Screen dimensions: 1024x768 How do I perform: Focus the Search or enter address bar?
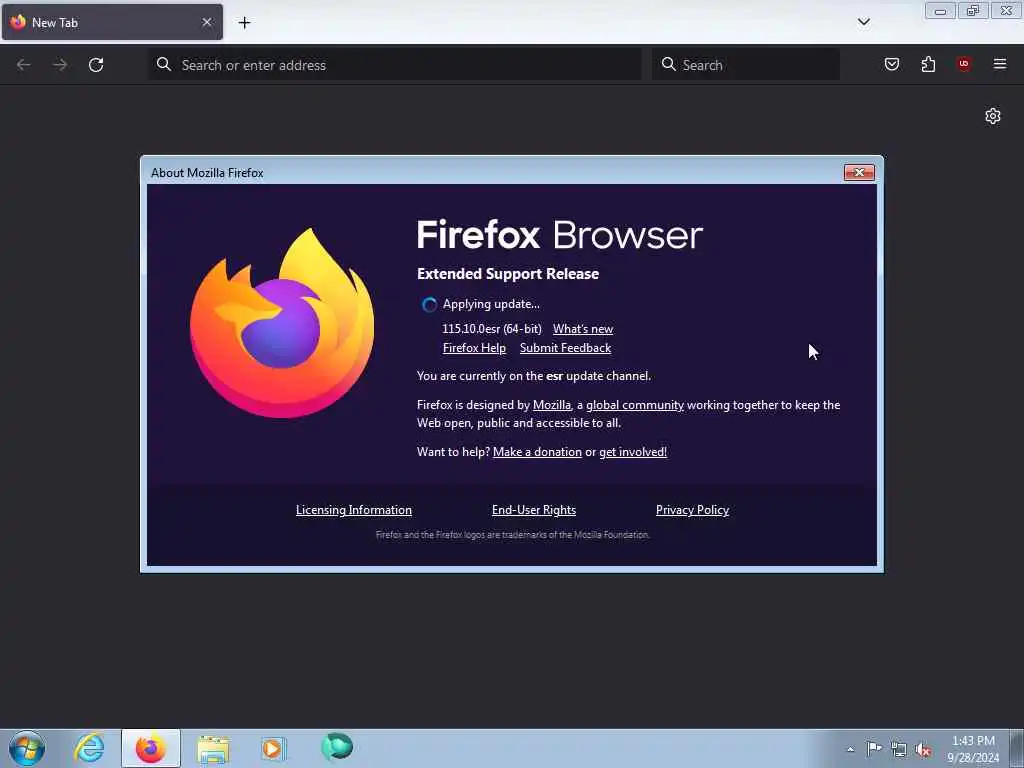click(x=395, y=65)
